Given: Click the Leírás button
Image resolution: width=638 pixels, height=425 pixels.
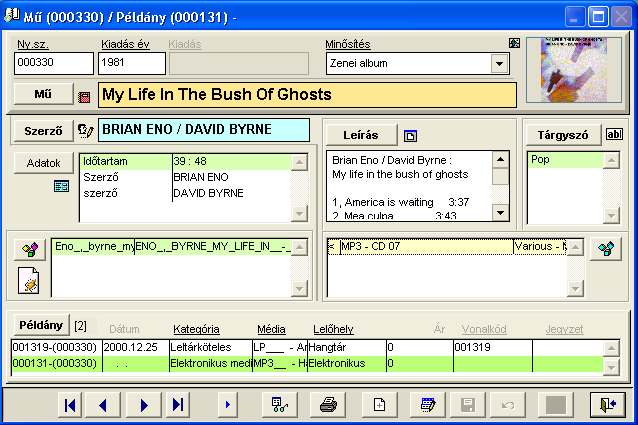Looking at the screenshot, I should [361, 135].
